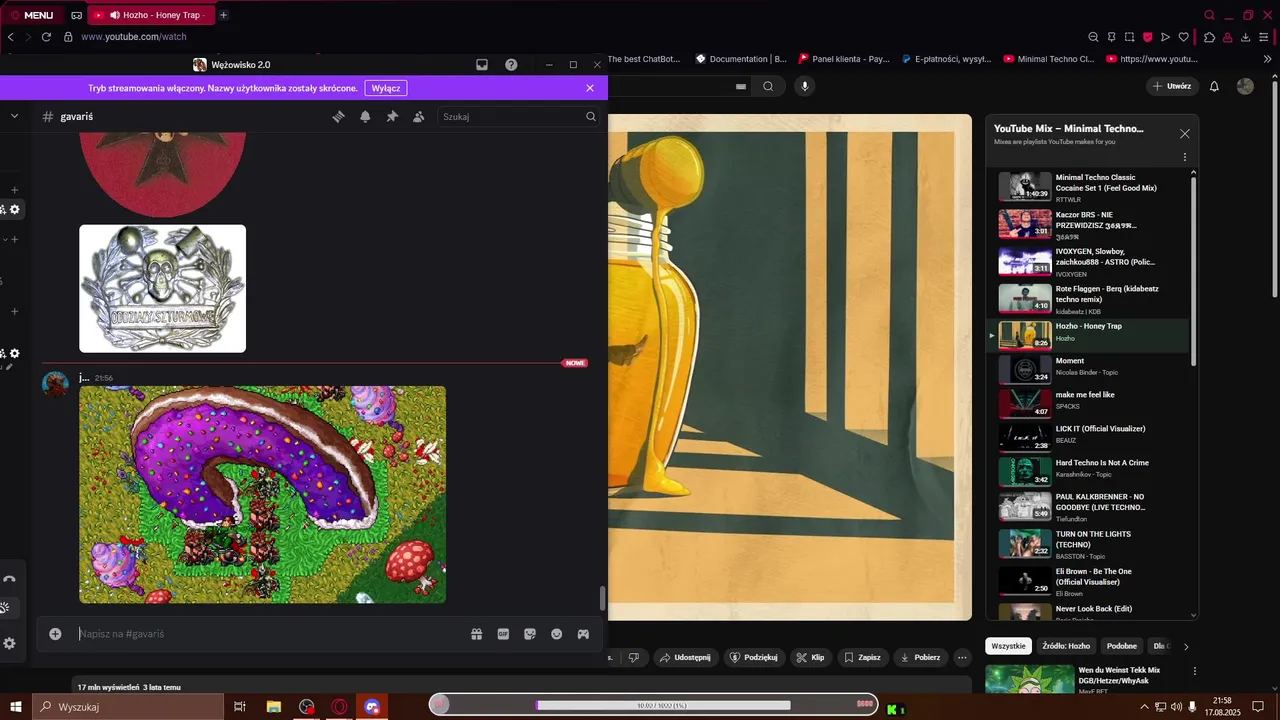The width and height of the screenshot is (1280, 720).
Task: Switch to Hozho - Honey Trap browser tab
Action: (x=150, y=15)
